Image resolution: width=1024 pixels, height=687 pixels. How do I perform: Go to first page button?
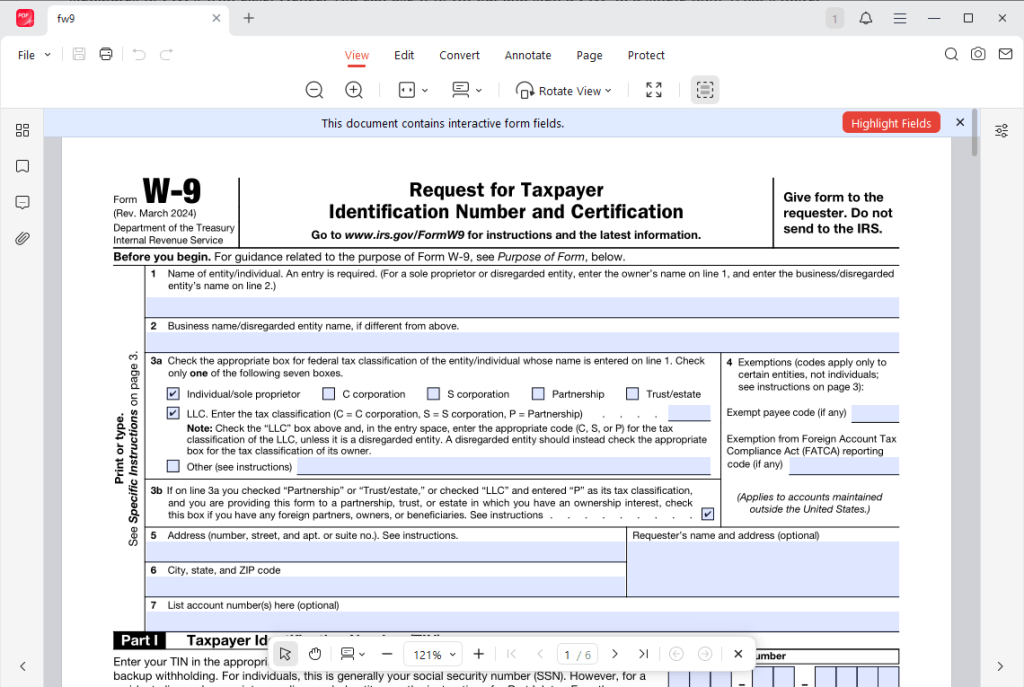click(511, 654)
